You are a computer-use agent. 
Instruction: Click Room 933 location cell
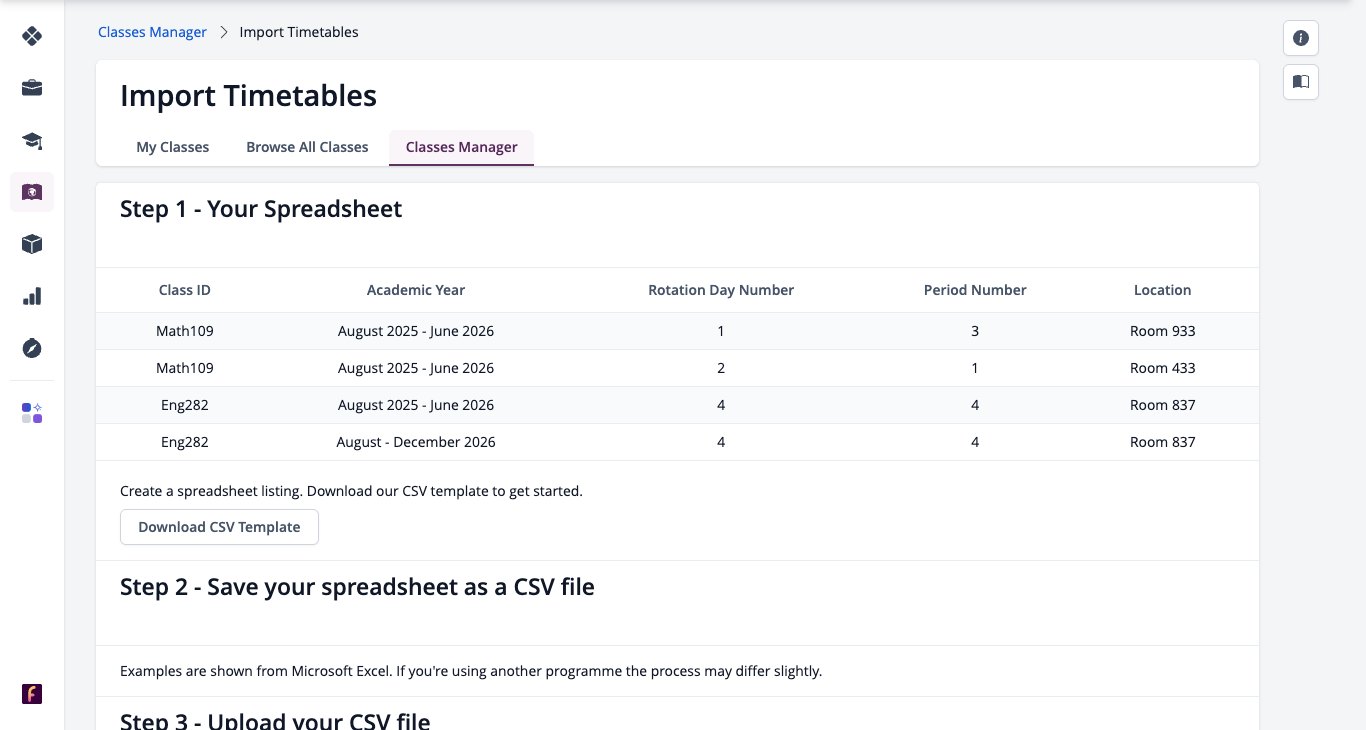coord(1163,331)
